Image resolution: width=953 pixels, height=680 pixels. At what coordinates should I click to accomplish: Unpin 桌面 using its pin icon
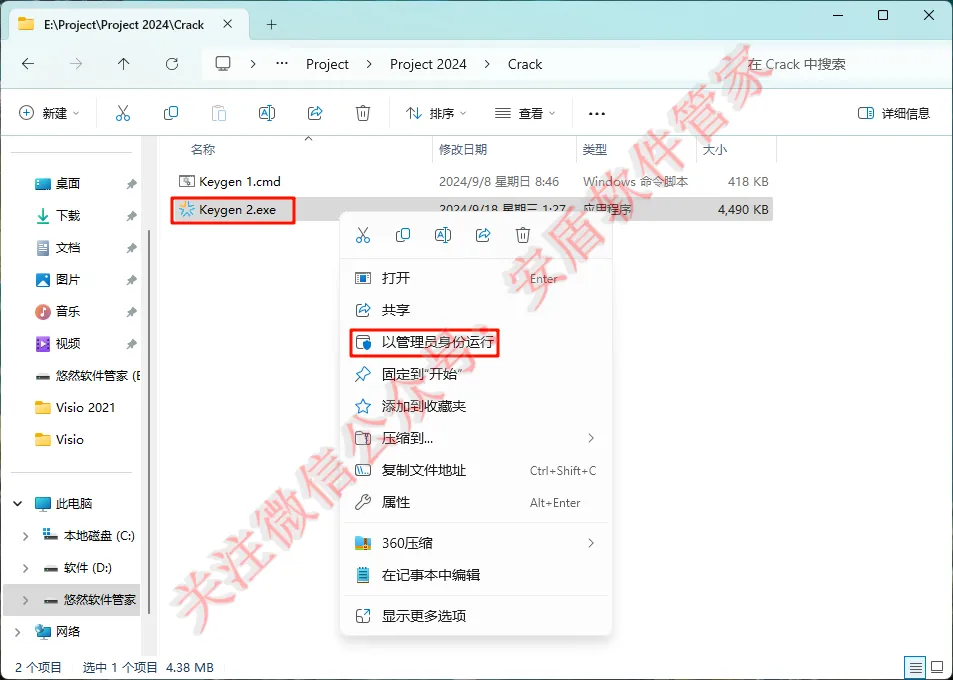[131, 184]
